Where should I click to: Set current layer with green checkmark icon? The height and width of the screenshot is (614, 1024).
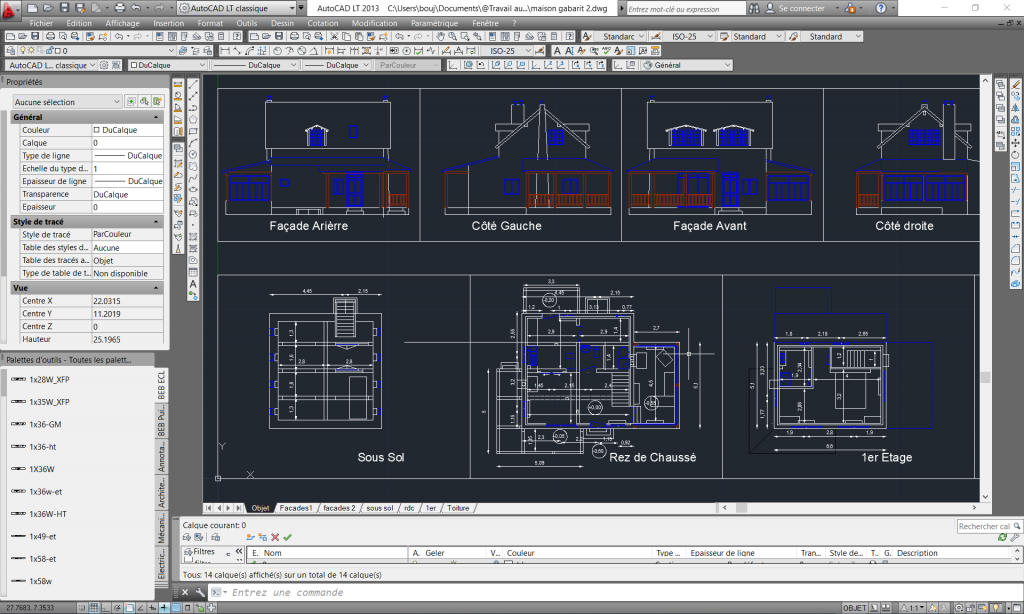(288, 537)
